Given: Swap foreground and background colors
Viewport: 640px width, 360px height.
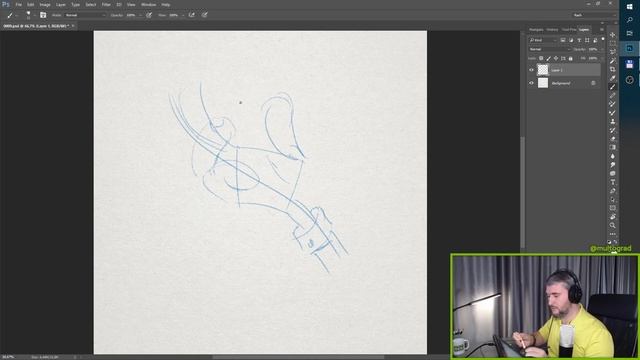Looking at the screenshot, I should [616, 242].
